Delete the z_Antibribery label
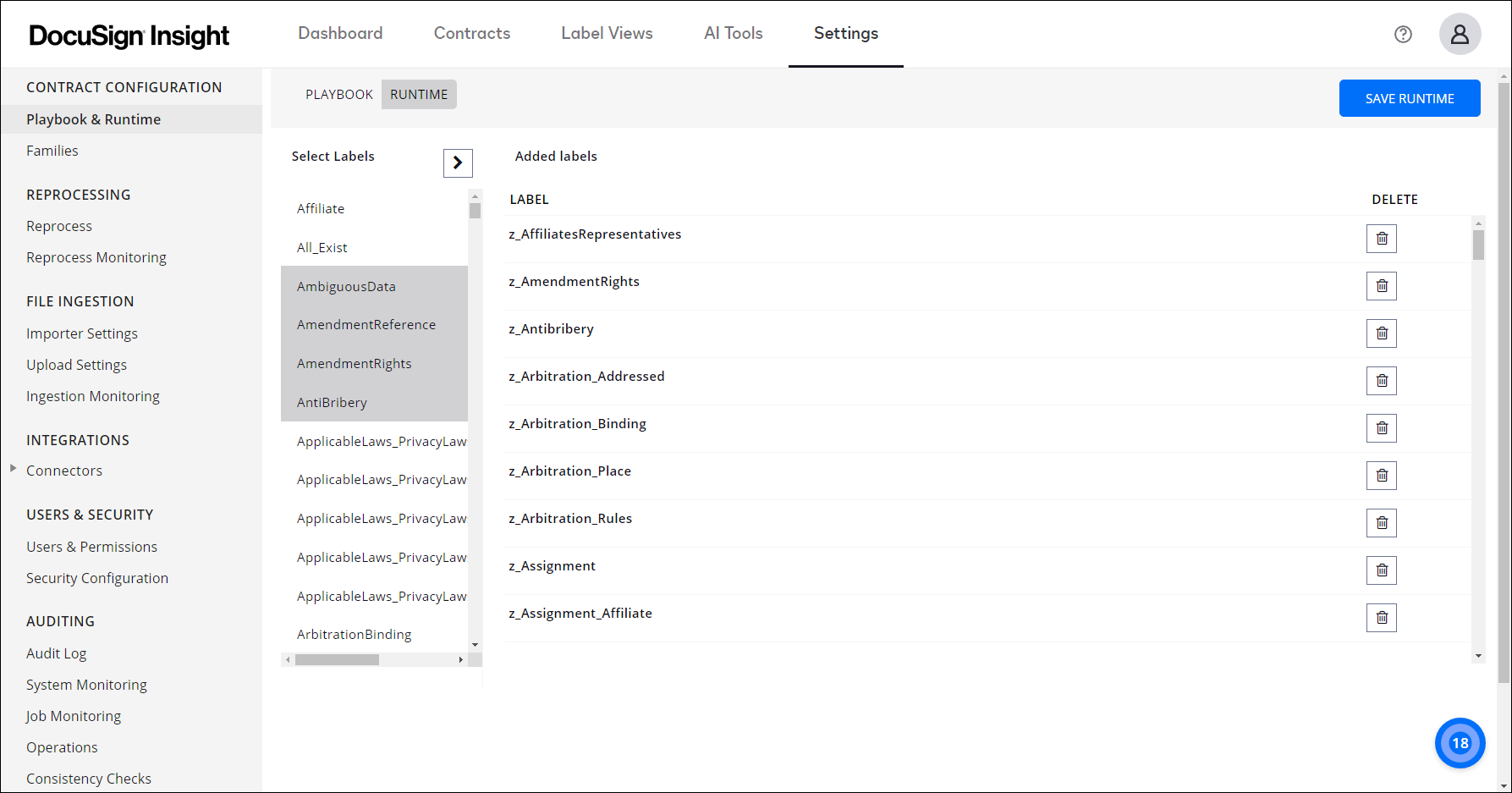 (1381, 333)
